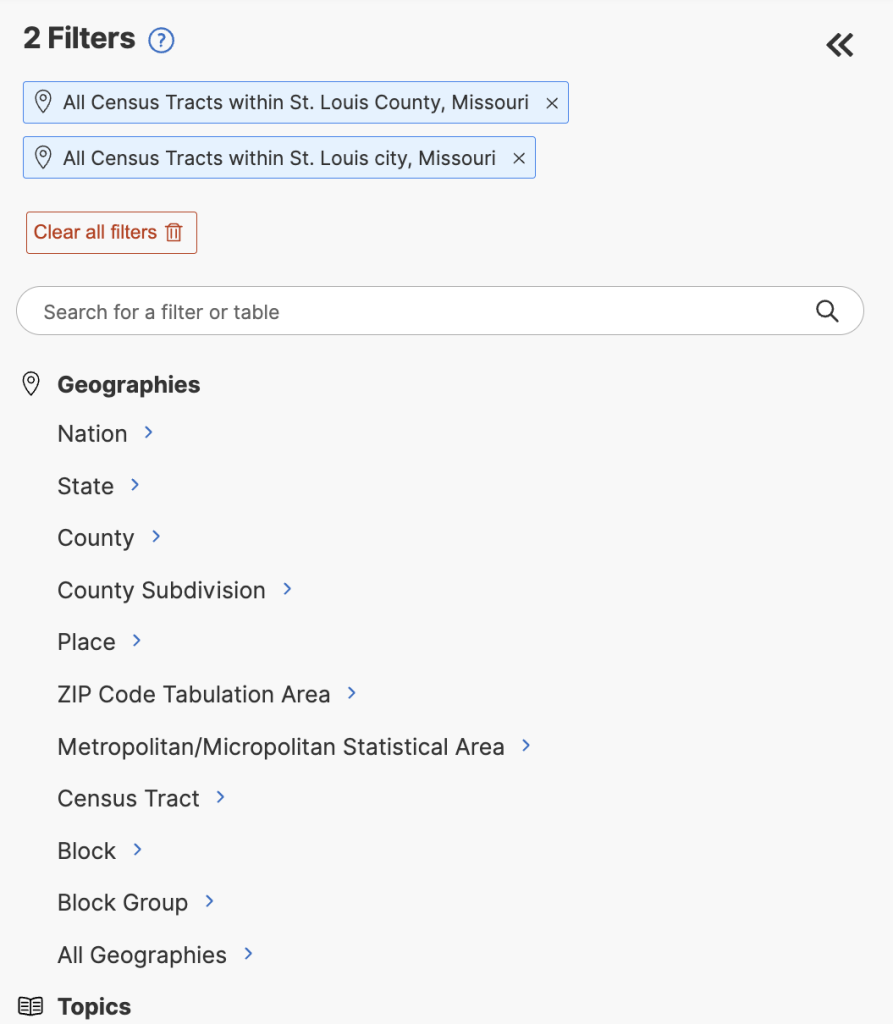Expand the County geography option
Screen dimensions: 893x1024
click(x=96, y=538)
